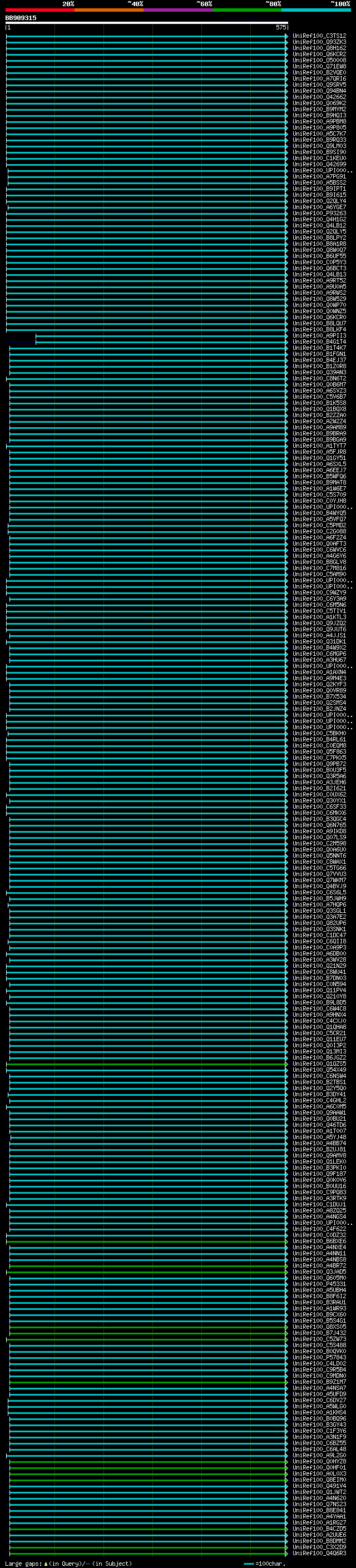Click the red 20% identity legend segment
Viewport: 356px width, 1568px height.
click(x=40, y=10)
